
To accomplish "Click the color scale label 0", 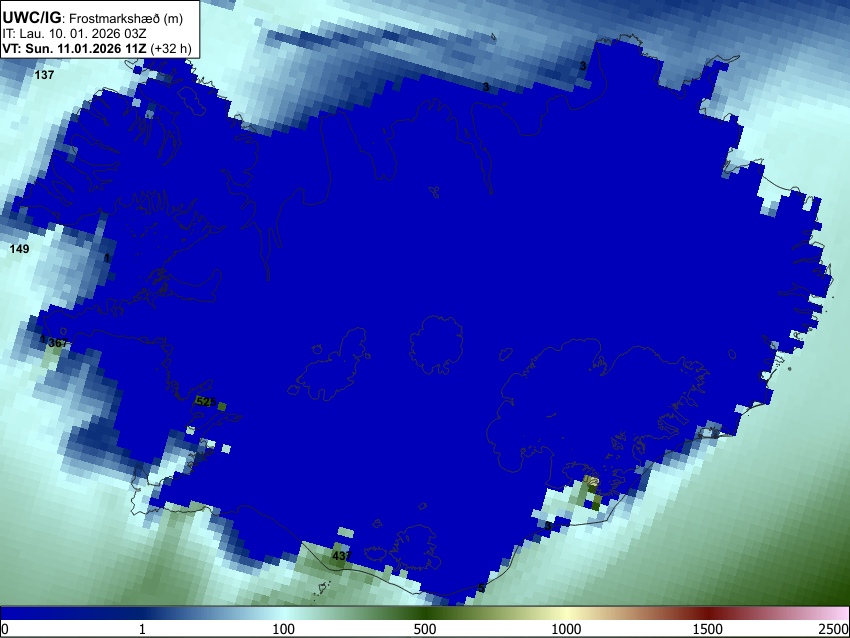I will click(x=5, y=629).
